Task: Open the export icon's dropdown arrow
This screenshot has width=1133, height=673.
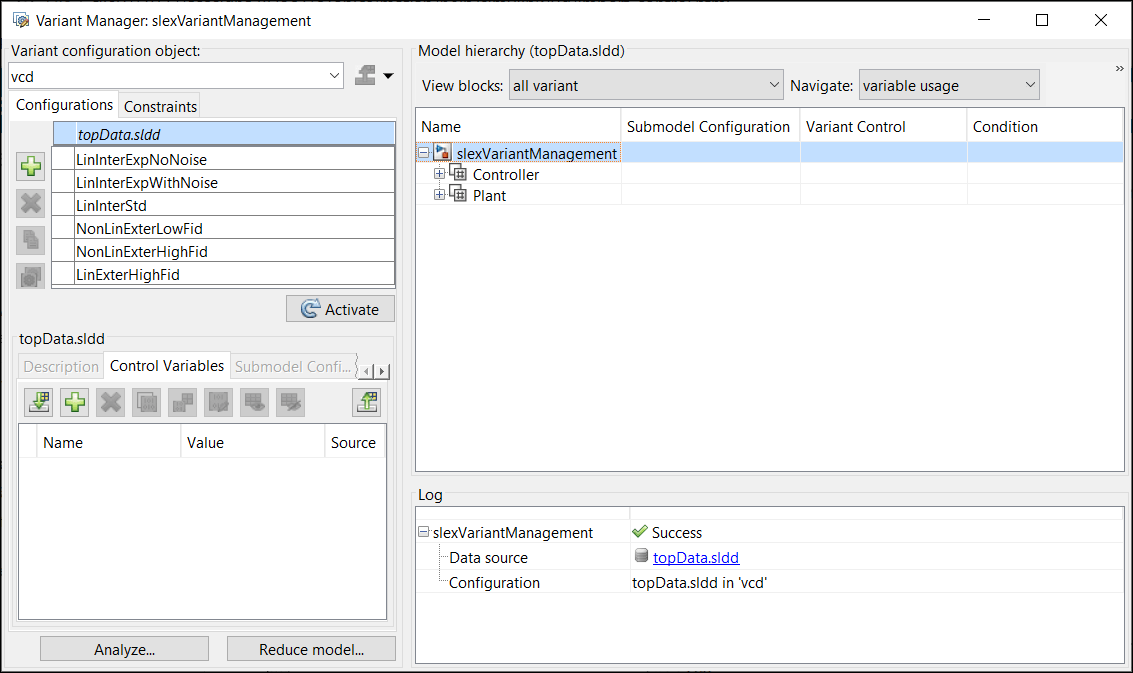Action: click(x=388, y=76)
